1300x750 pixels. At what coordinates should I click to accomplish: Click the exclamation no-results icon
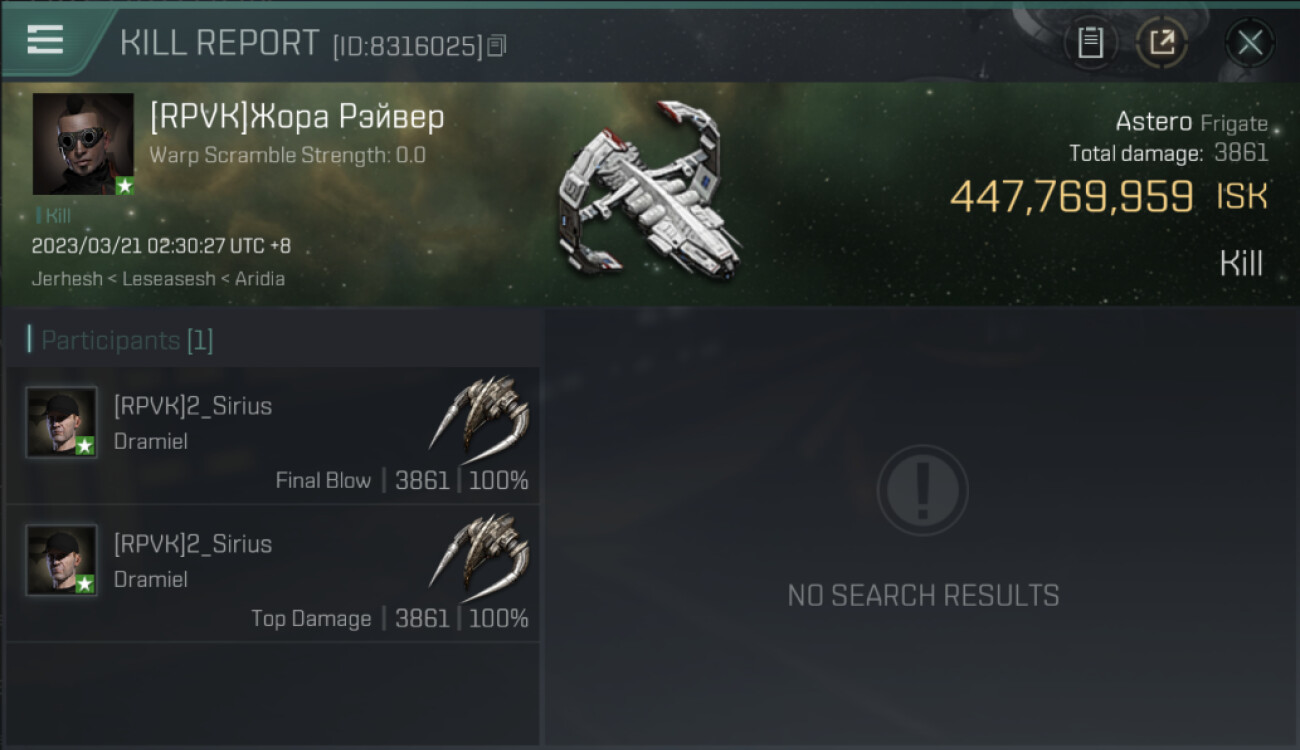click(x=922, y=490)
